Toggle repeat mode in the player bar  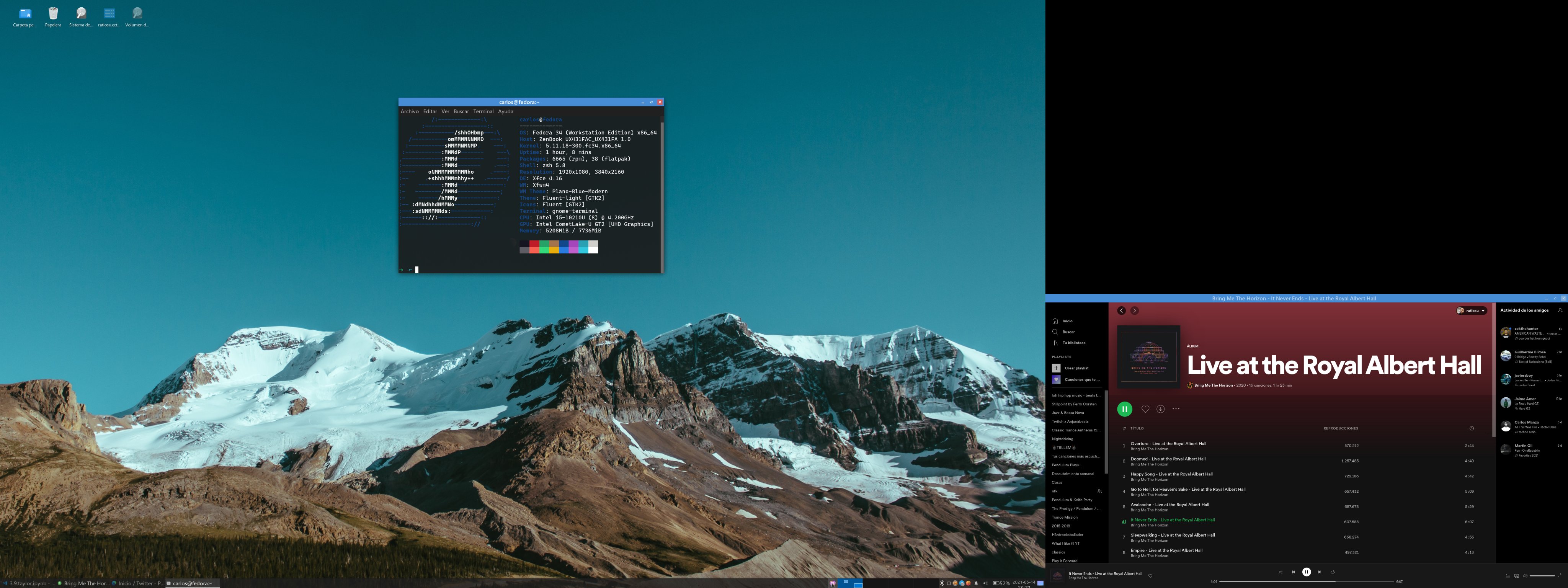pos(1333,572)
